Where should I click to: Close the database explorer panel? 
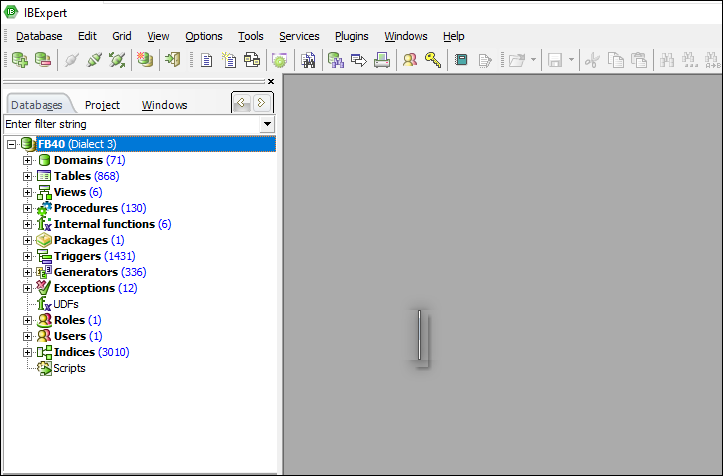(271, 82)
